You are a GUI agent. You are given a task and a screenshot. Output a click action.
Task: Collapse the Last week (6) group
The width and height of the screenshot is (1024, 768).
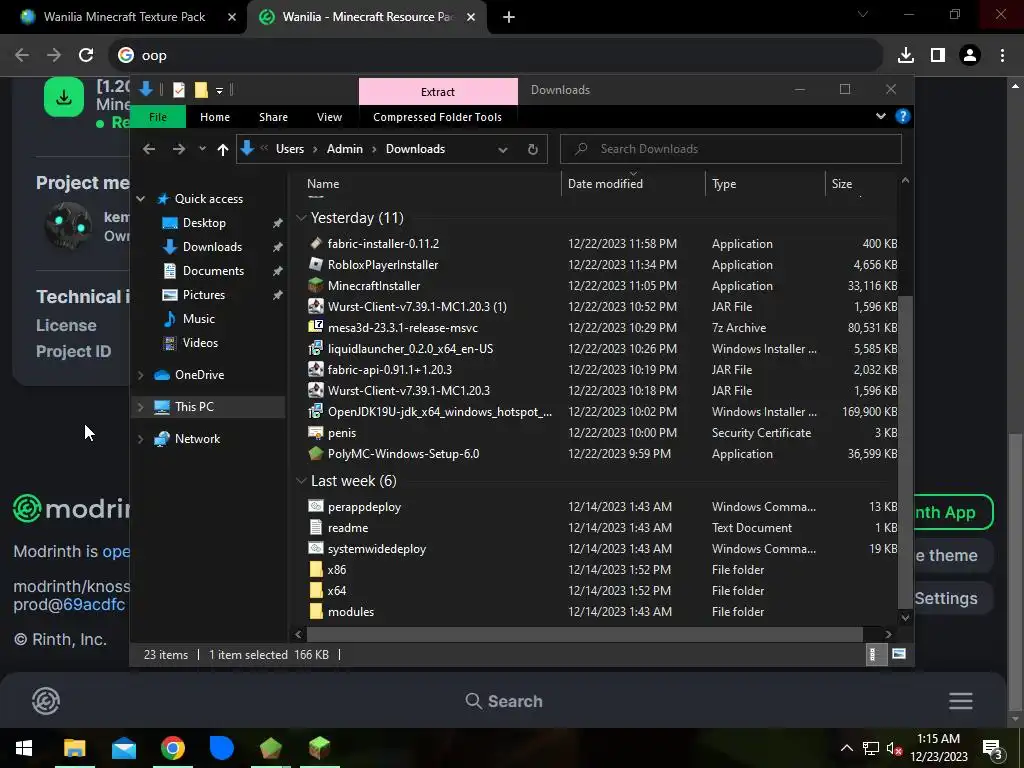tap(301, 481)
